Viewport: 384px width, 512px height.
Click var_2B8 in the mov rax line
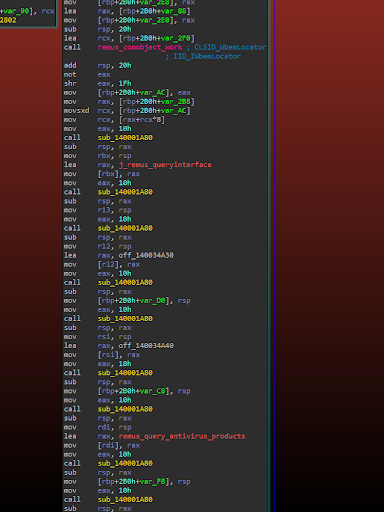coord(176,102)
